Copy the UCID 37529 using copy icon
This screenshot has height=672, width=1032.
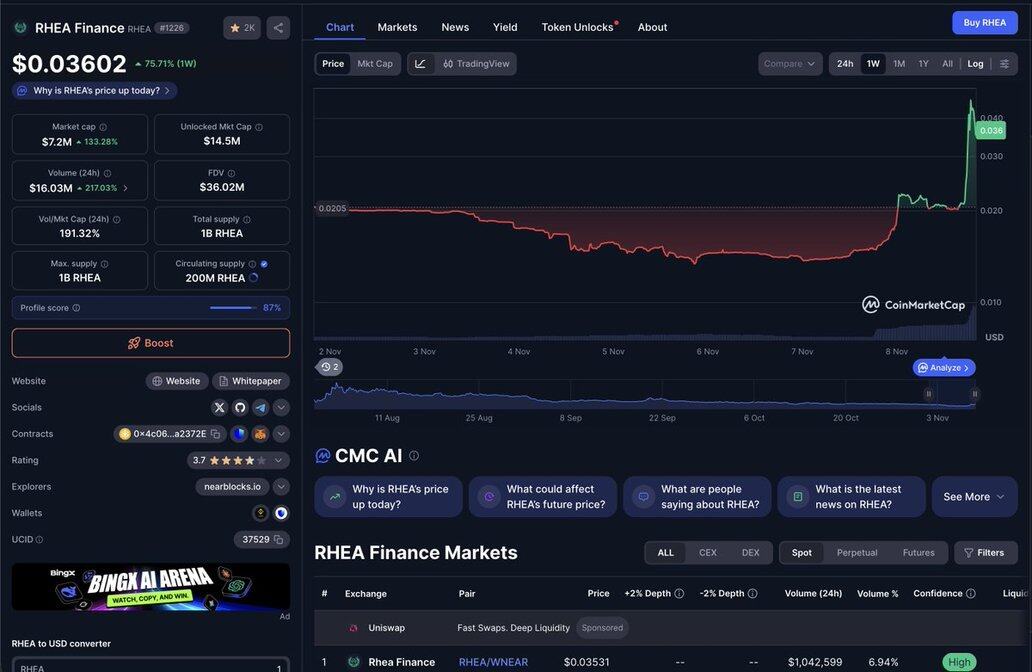tap(278, 540)
